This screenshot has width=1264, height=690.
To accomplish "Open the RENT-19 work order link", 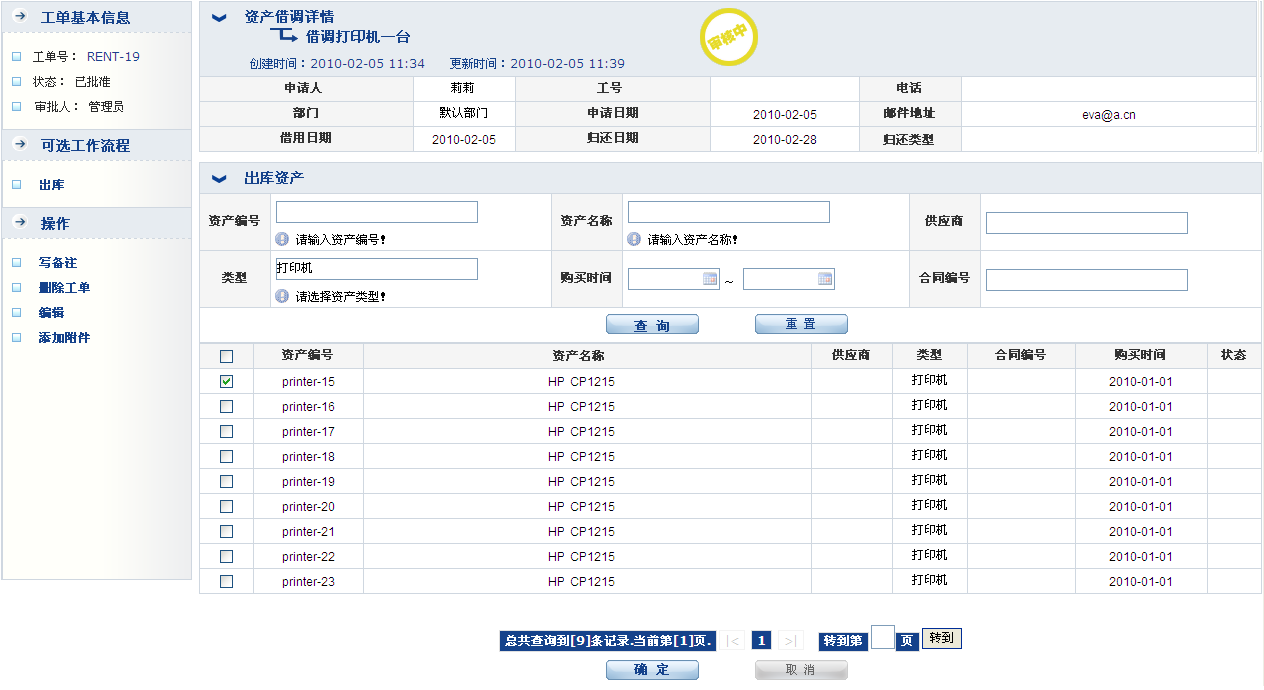I will 113,57.
